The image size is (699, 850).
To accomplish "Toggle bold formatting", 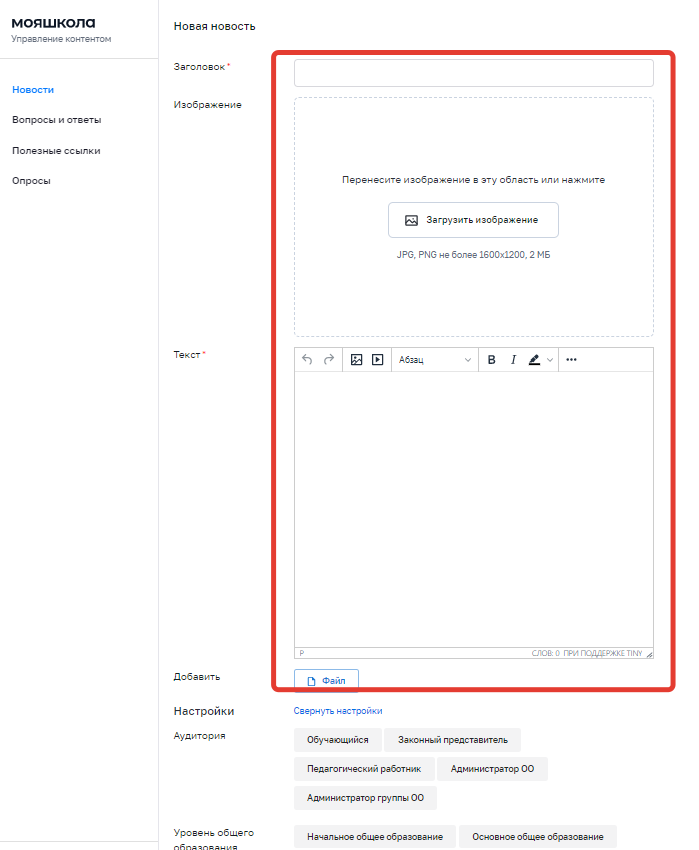I will tap(491, 360).
